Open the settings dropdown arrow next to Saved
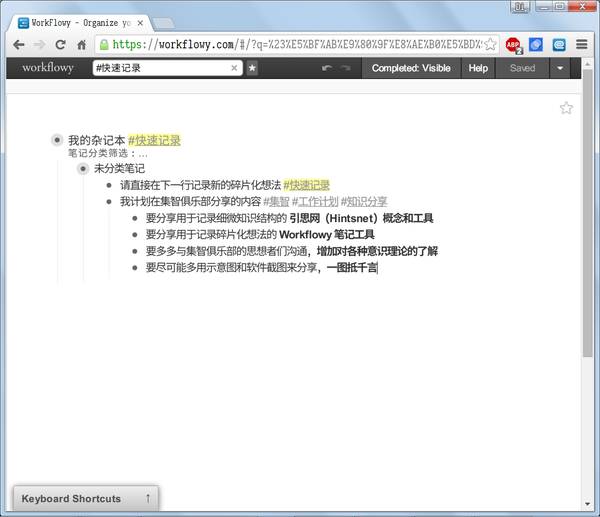 tap(560, 68)
